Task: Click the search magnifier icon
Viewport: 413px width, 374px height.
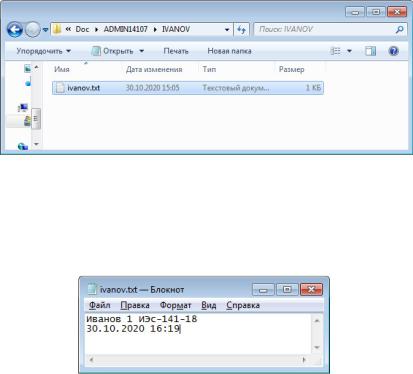Action: tap(400, 30)
